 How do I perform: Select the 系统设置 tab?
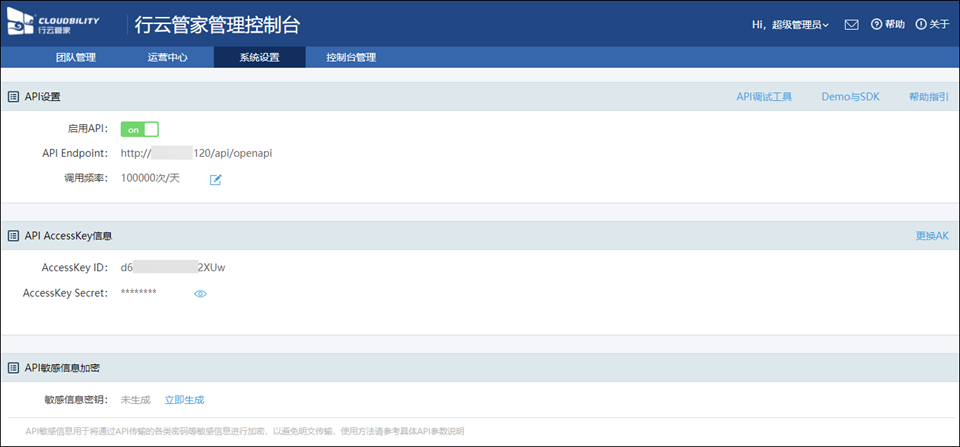(x=260, y=58)
